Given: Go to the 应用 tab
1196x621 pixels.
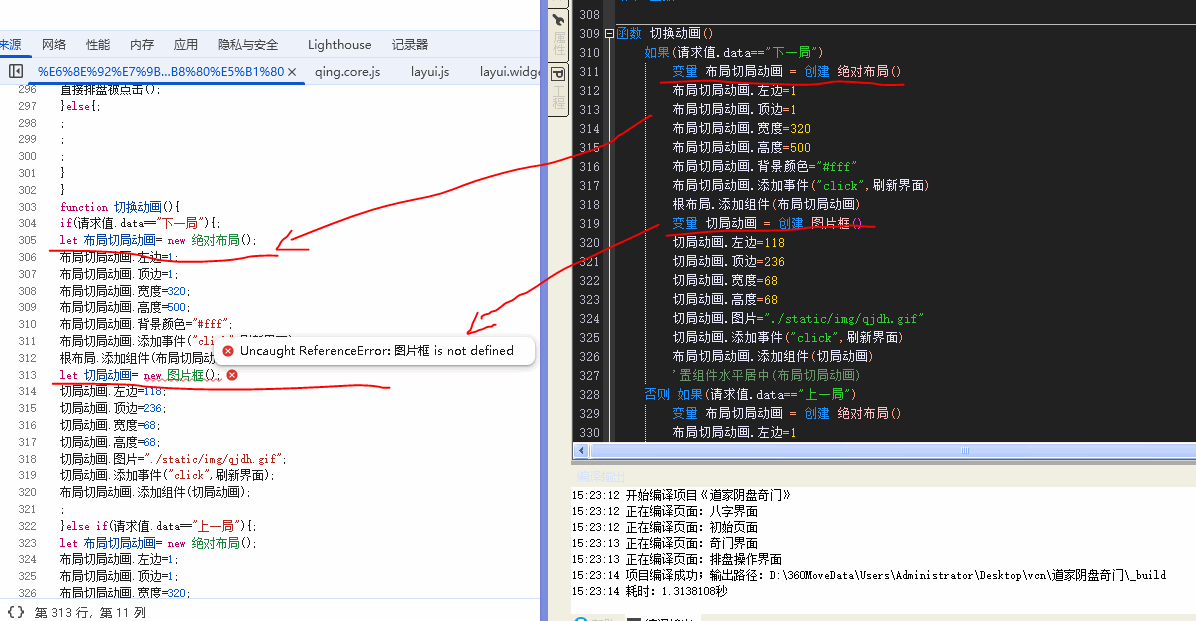Looking at the screenshot, I should coord(186,45).
